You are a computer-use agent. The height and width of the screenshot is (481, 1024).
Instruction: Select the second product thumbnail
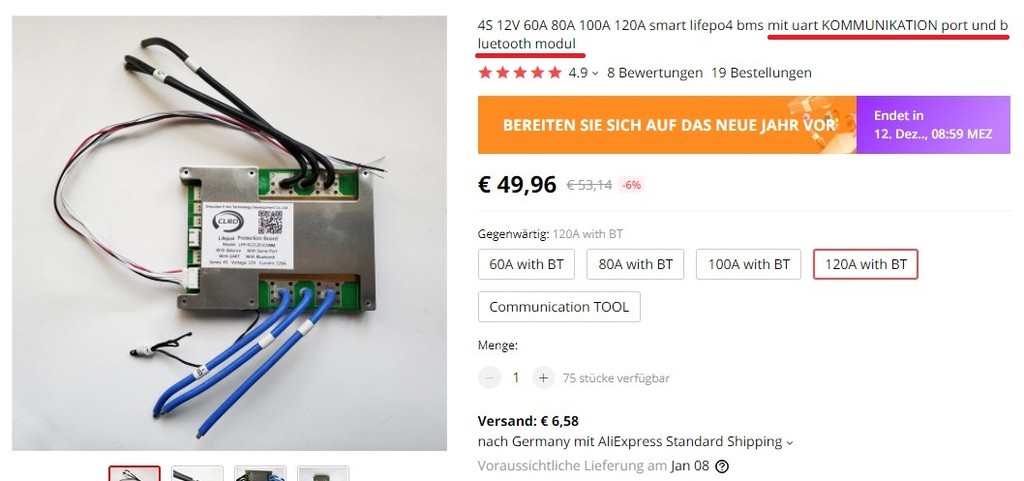(x=197, y=473)
